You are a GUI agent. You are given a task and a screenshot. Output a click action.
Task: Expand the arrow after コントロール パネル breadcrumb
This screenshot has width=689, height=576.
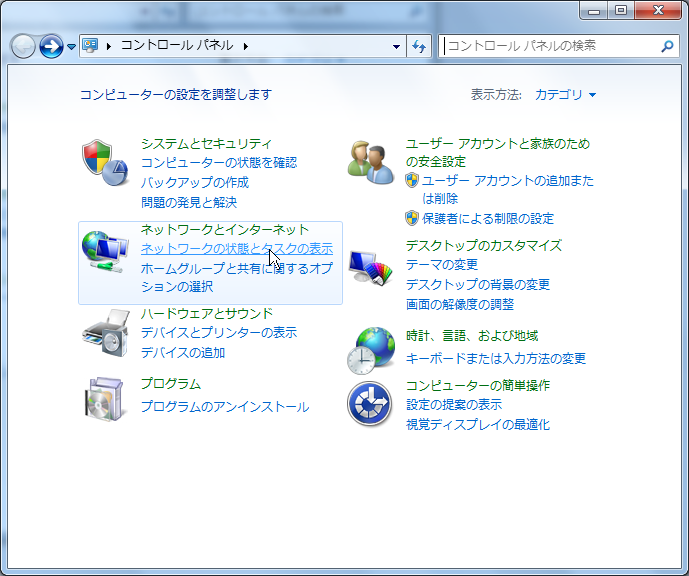pyautogui.click(x=246, y=46)
